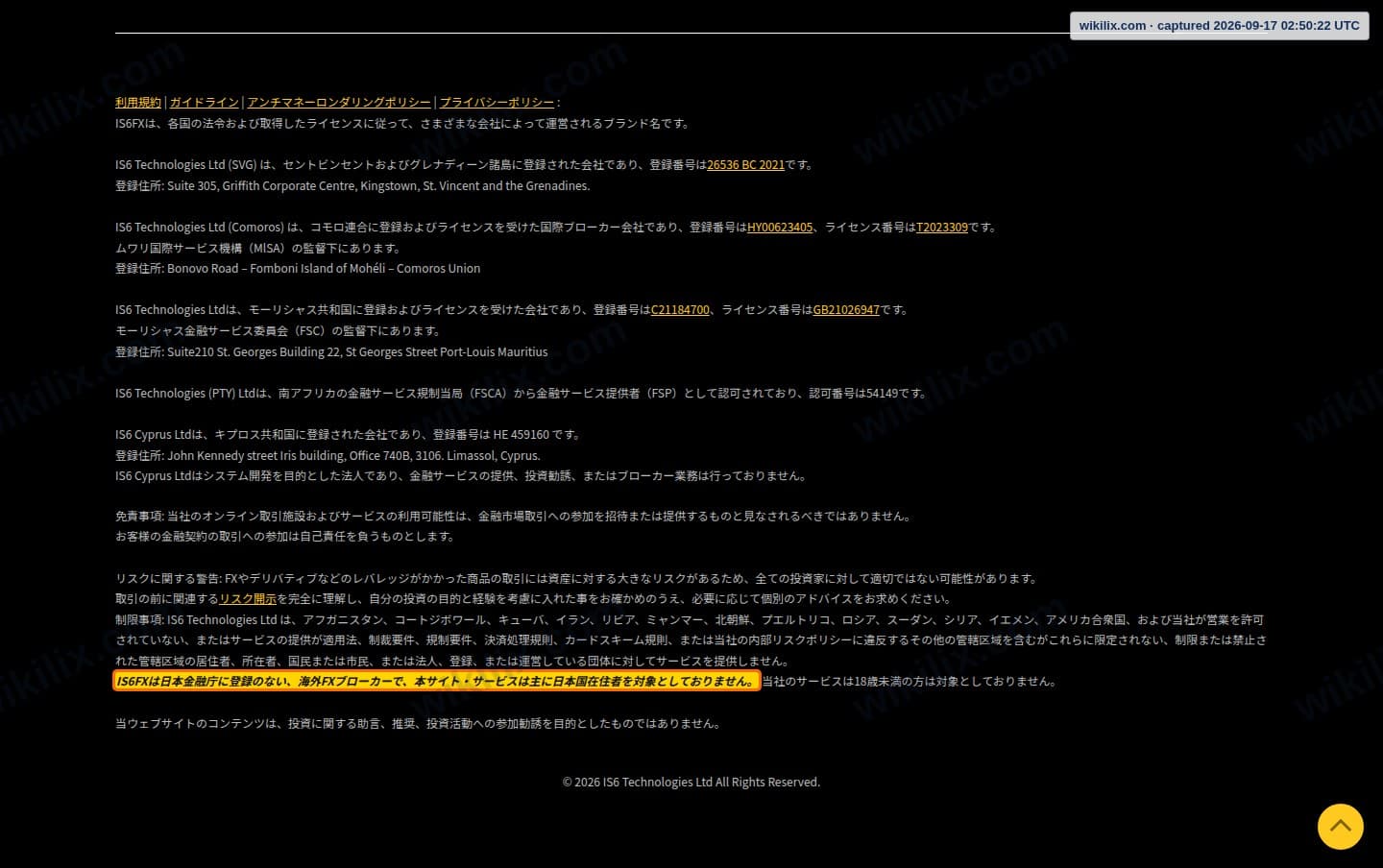The image size is (1383, 868).
Task: Click the yellow scroll-to-top arrow button
Action: point(1340,827)
